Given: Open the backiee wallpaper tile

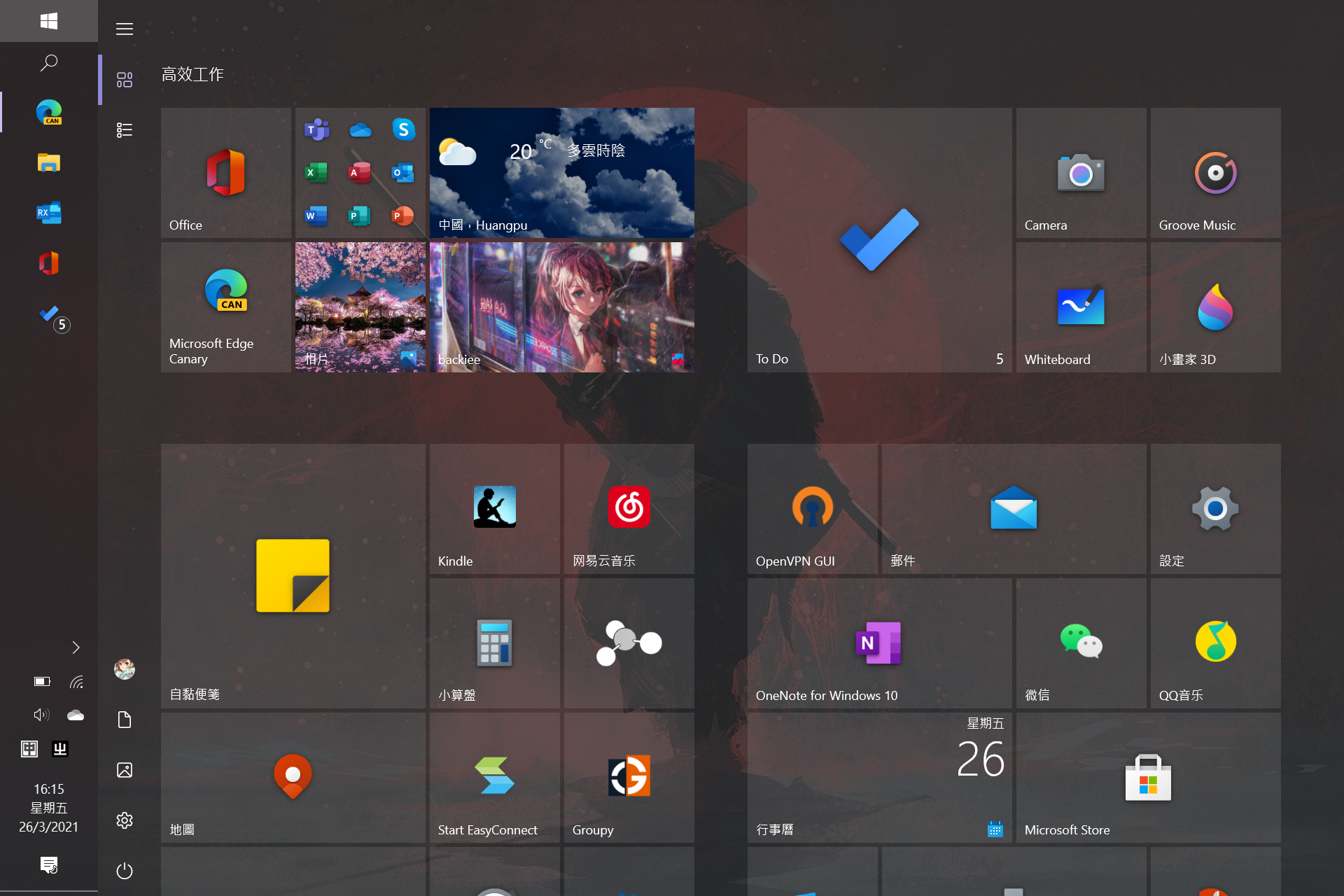Looking at the screenshot, I should (x=562, y=307).
